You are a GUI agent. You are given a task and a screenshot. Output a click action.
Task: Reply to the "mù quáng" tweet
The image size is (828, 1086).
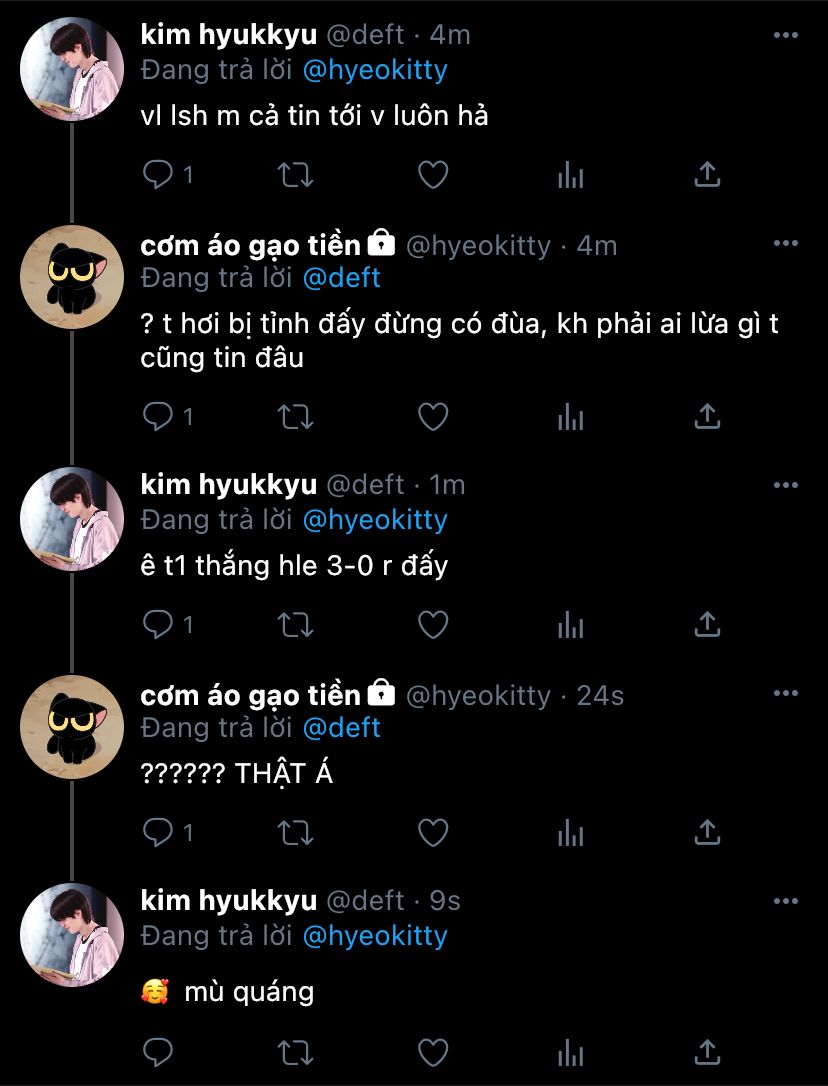(158, 1051)
